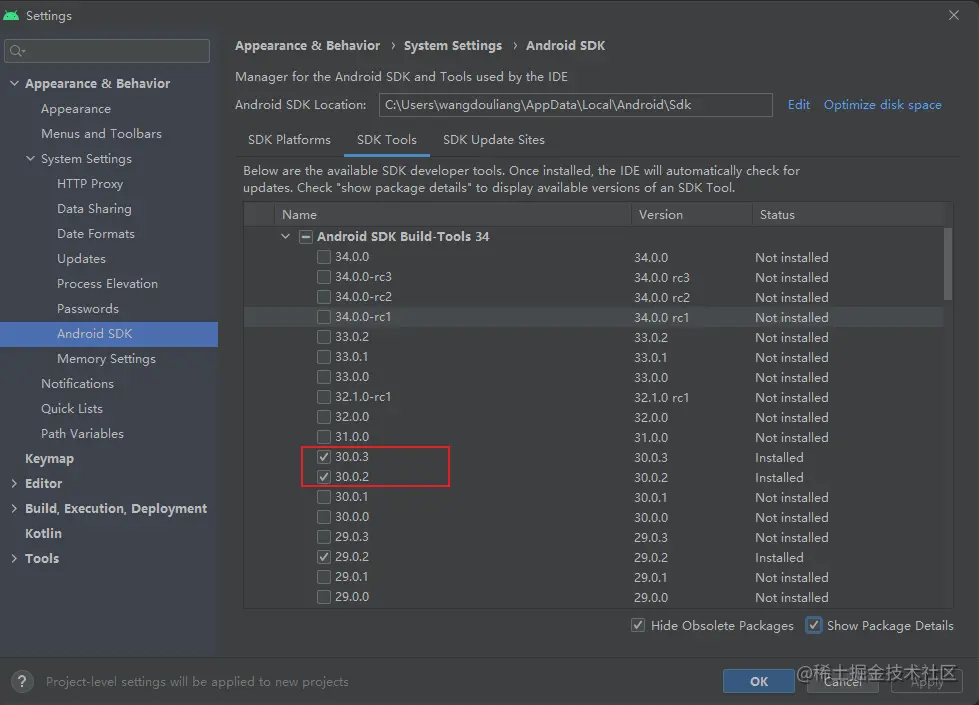Click version cell 32.1.0 rc1
979x705 pixels.
tap(661, 397)
